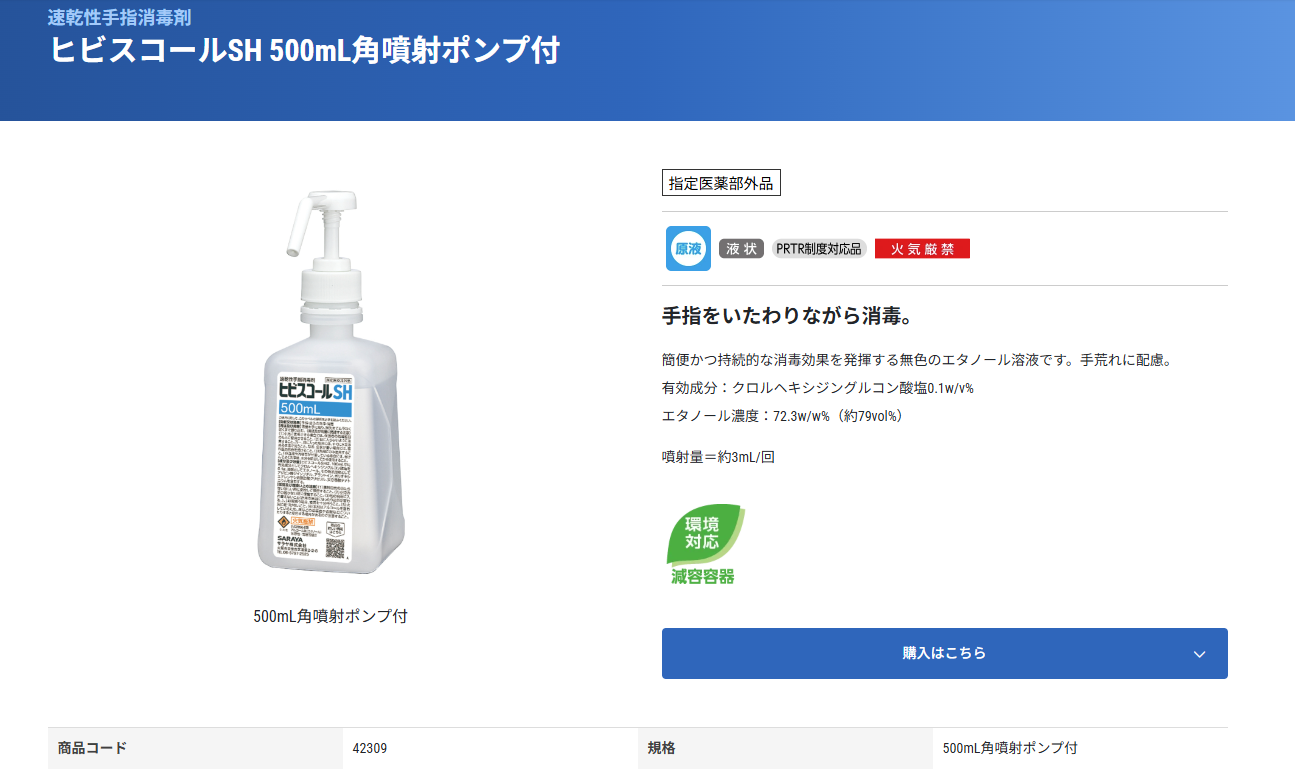This screenshot has height=769, width=1295.
Task: Click the 噴射量＝約3mL/回 text line
Action: point(718,457)
